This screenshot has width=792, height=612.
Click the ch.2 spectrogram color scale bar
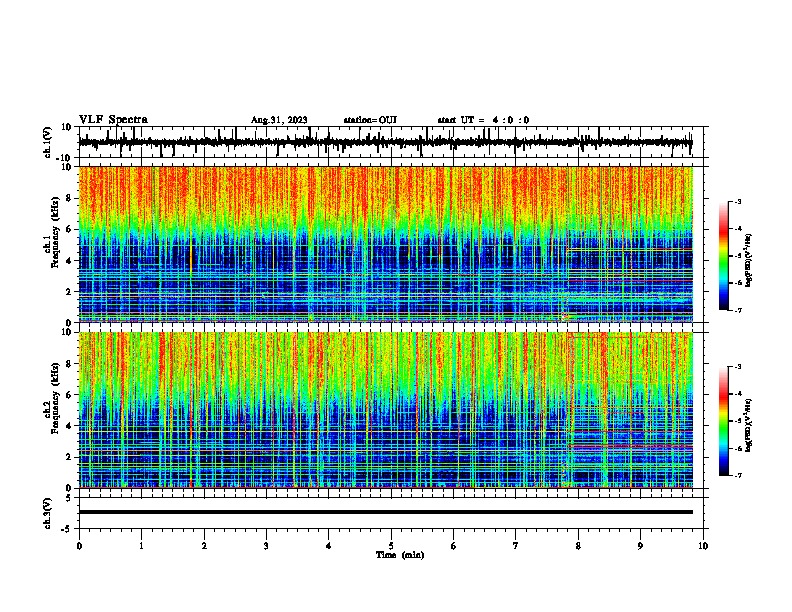click(724, 421)
